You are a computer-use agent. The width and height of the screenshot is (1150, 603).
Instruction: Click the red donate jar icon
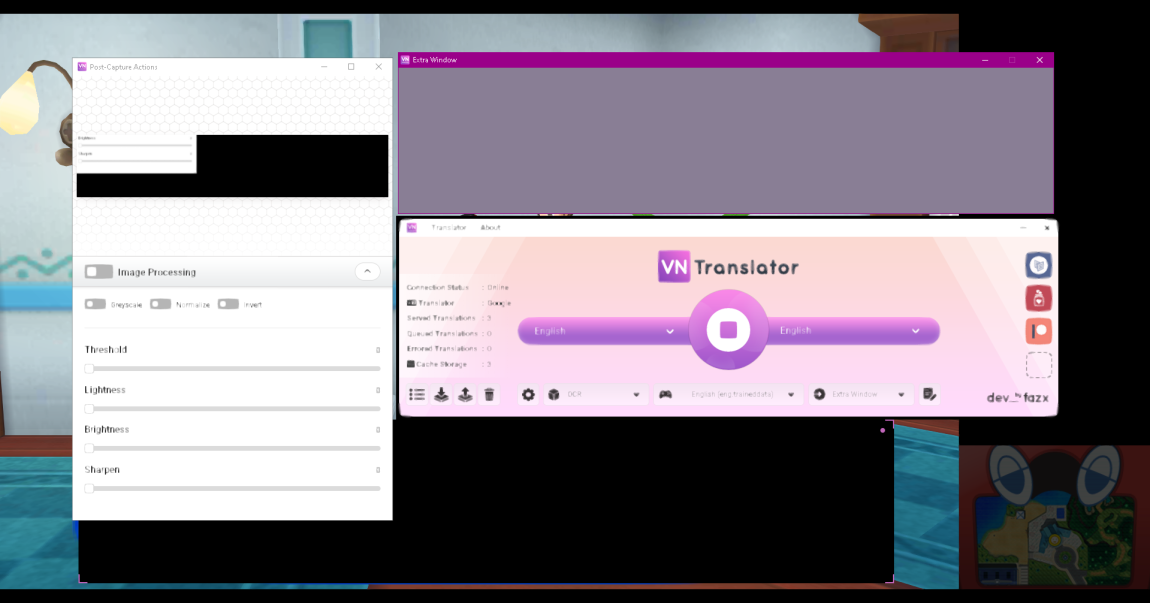[1039, 298]
